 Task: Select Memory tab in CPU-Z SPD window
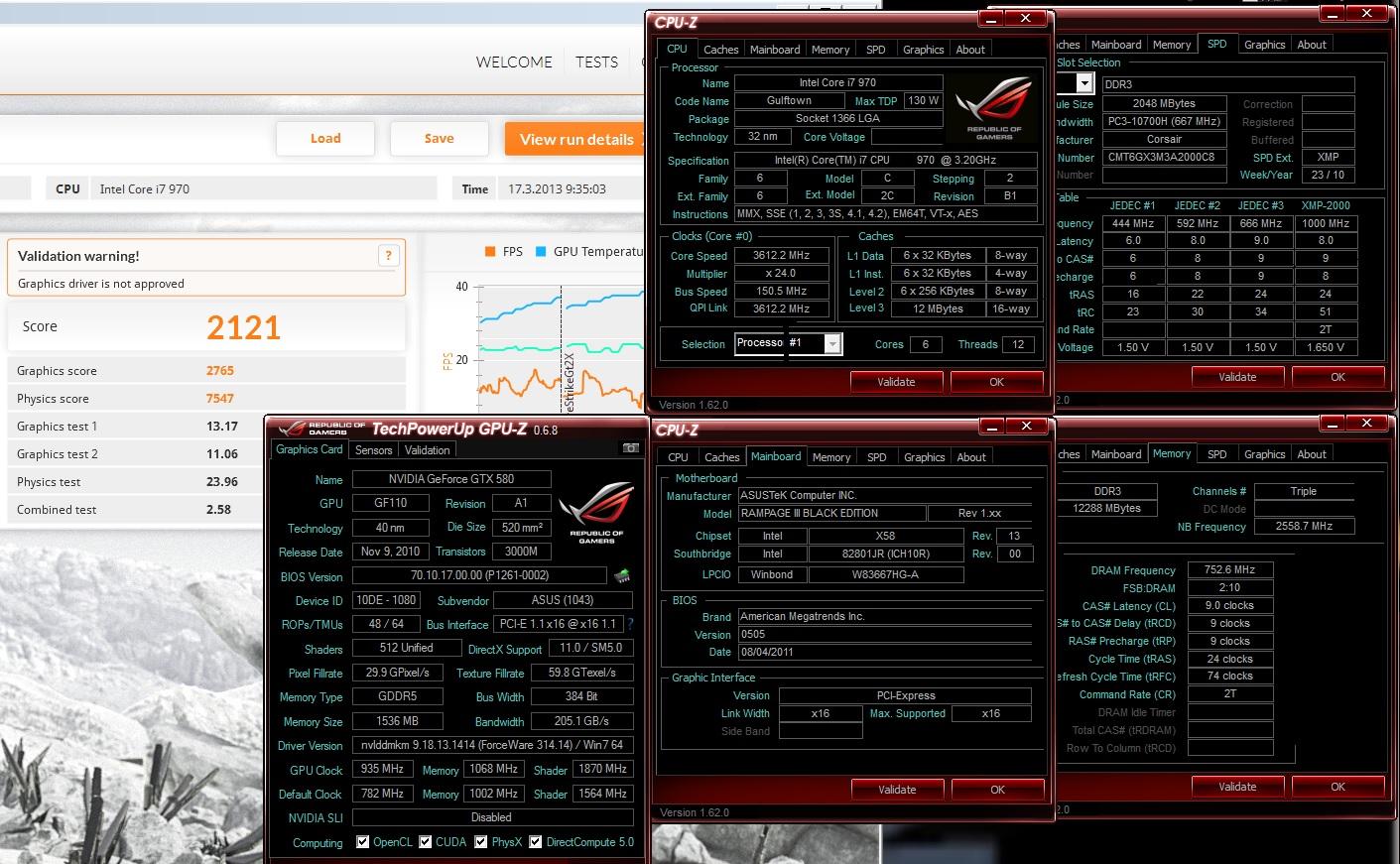coord(1172,45)
